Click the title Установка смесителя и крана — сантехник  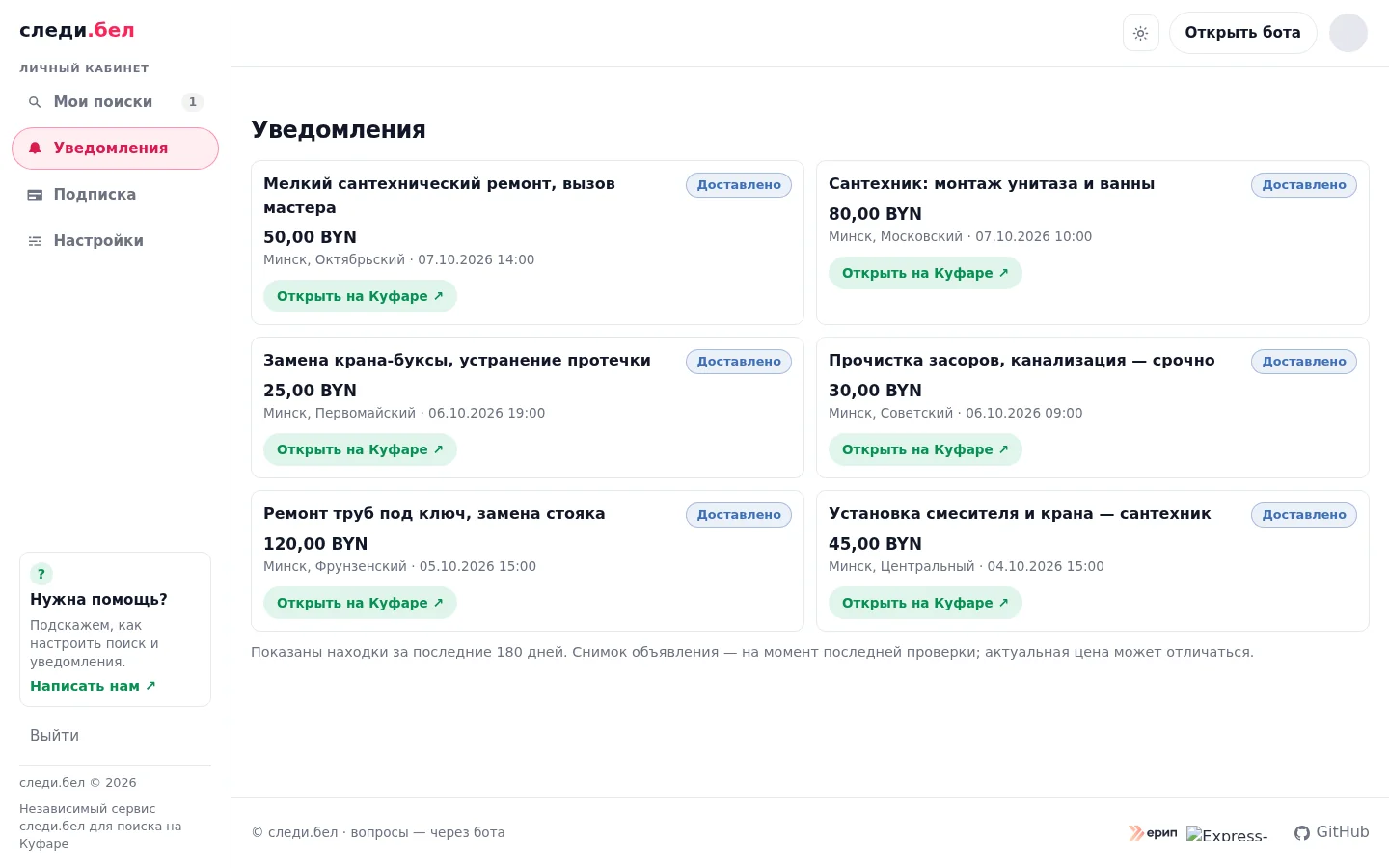click(x=1020, y=514)
